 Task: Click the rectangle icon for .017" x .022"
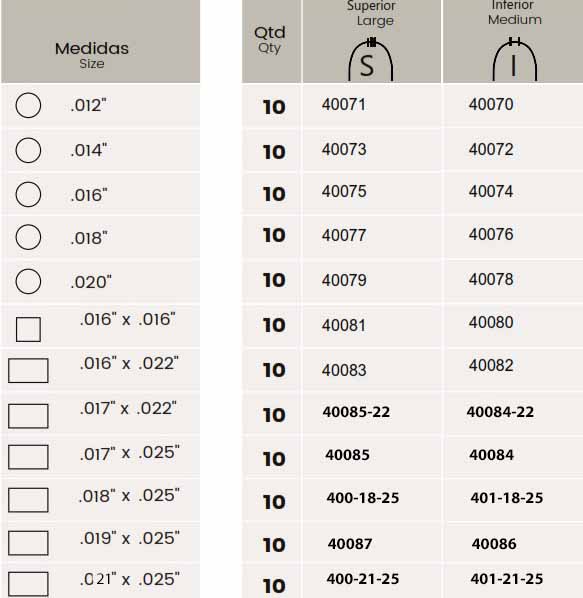coord(28,416)
